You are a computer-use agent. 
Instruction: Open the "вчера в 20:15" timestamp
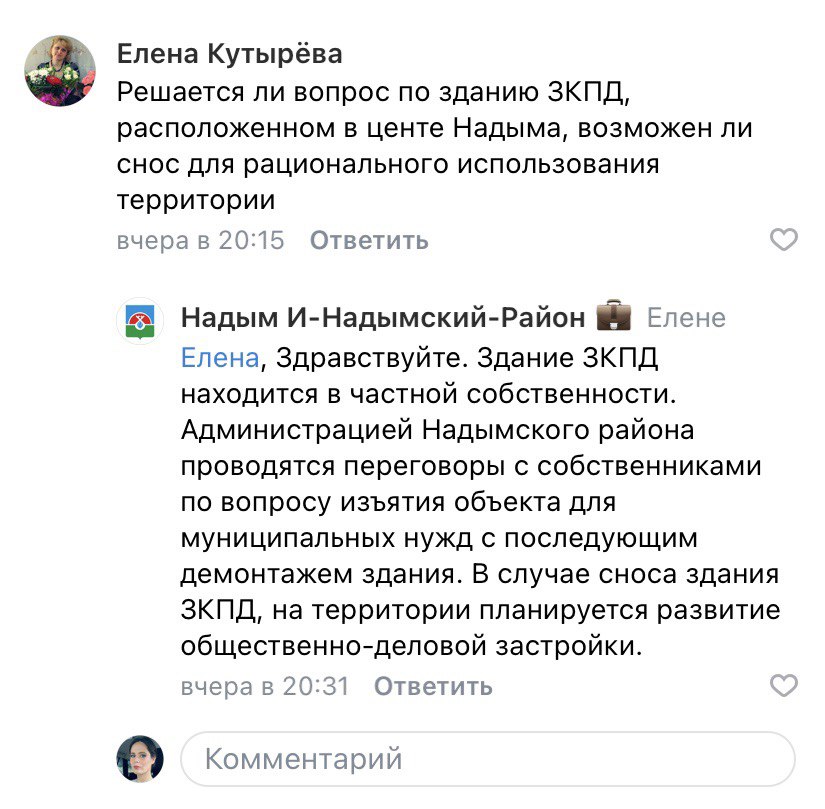[x=201, y=241]
